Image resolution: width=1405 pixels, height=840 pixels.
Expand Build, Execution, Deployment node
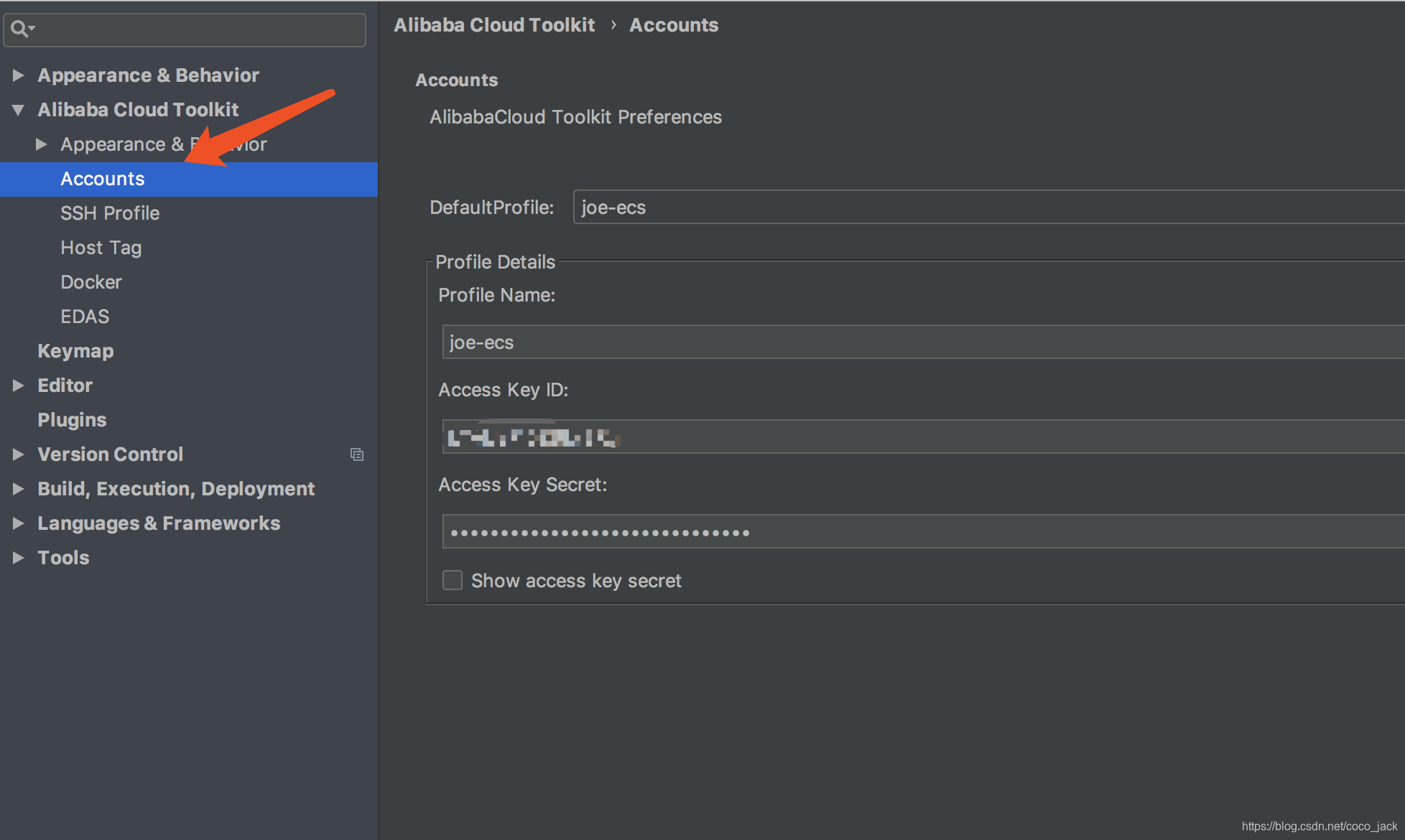(19, 489)
